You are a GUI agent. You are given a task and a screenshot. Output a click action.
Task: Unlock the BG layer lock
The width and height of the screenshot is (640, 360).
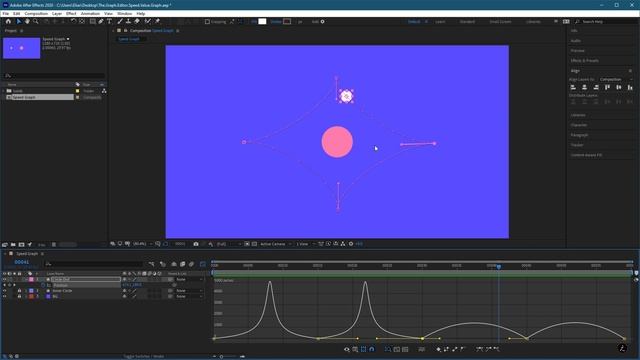click(x=19, y=296)
